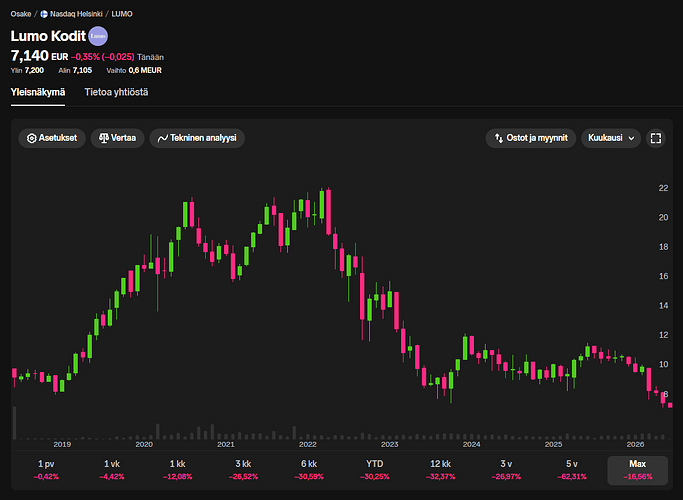Open Nasdaq Helsinki breadcrumb link
683x500 pixels.
[x=76, y=14]
